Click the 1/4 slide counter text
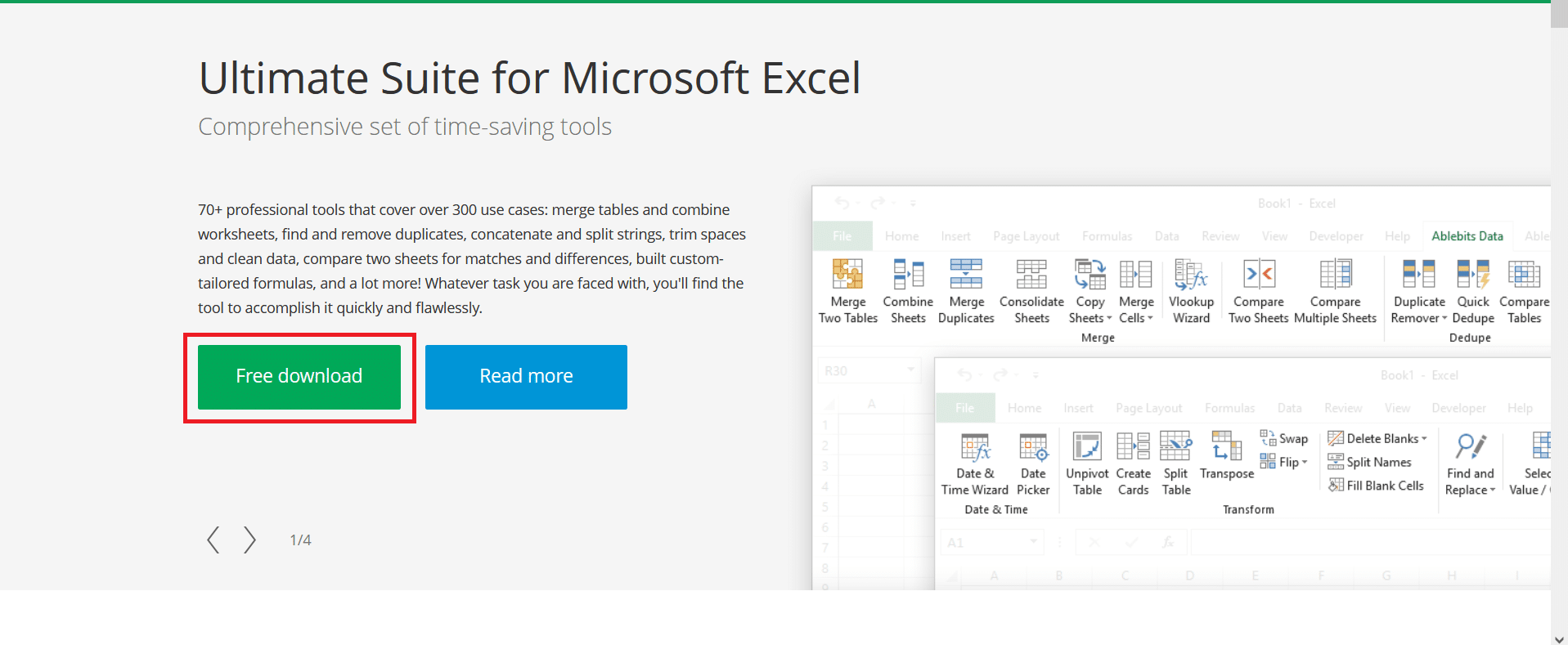Viewport: 1568px width, 645px height. (x=300, y=540)
